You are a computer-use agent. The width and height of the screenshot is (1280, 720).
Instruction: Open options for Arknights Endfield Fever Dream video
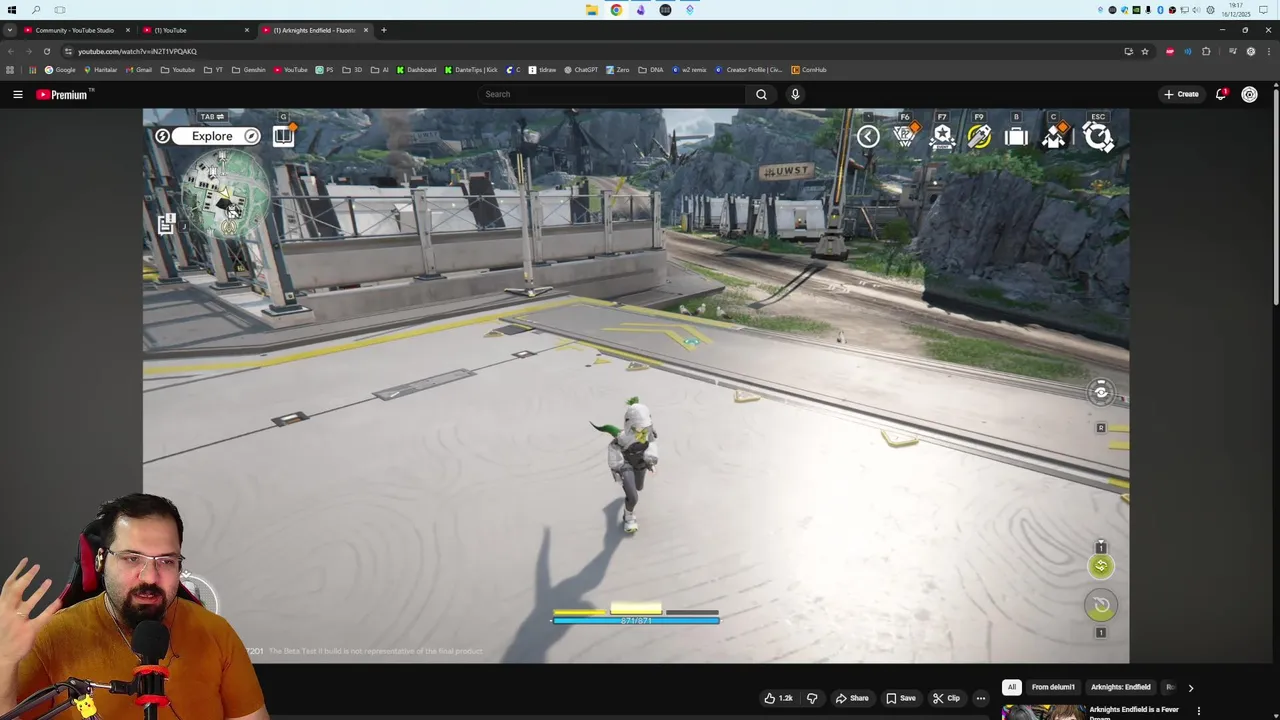[x=1198, y=711]
